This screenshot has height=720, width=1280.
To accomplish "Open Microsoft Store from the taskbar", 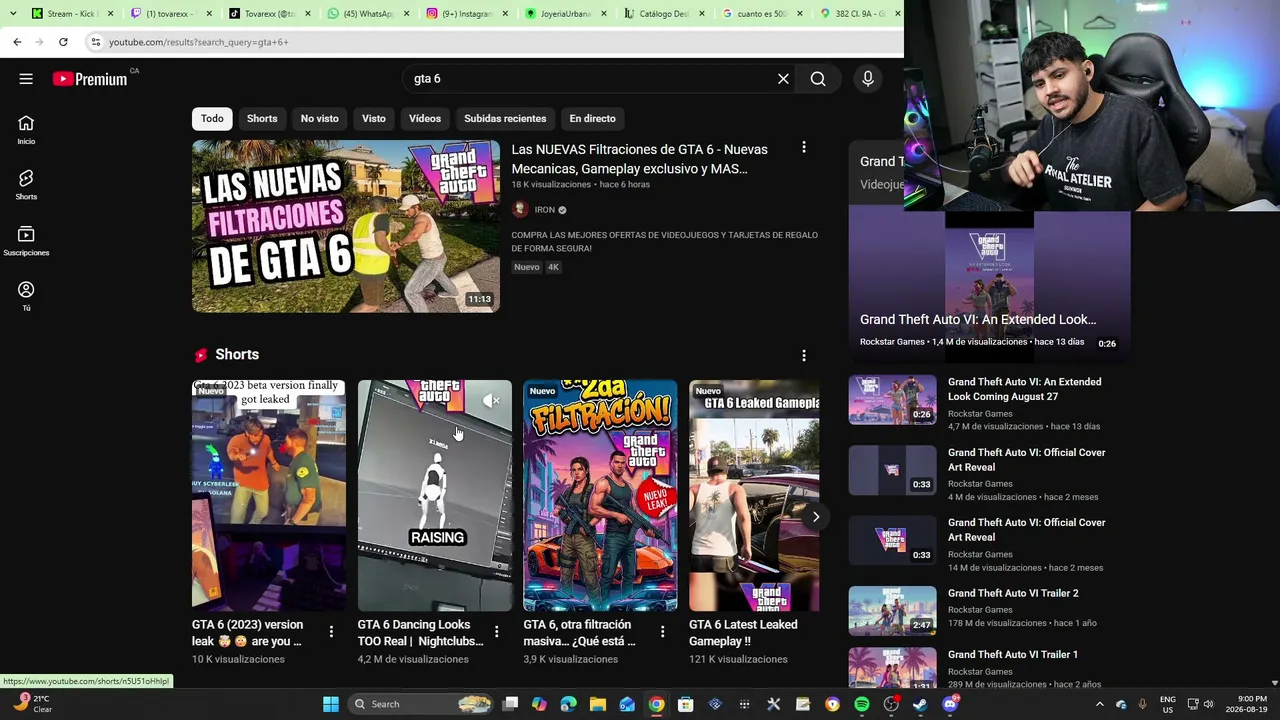I will point(686,704).
